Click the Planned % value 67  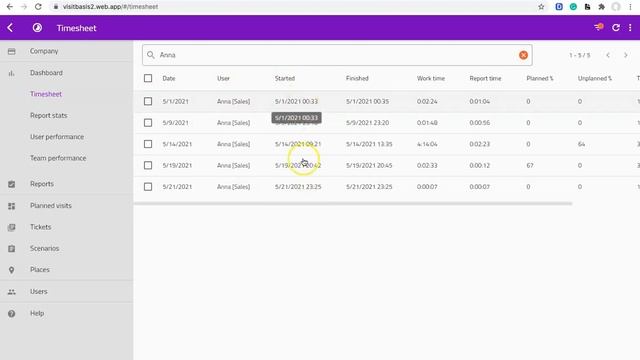[530, 165]
